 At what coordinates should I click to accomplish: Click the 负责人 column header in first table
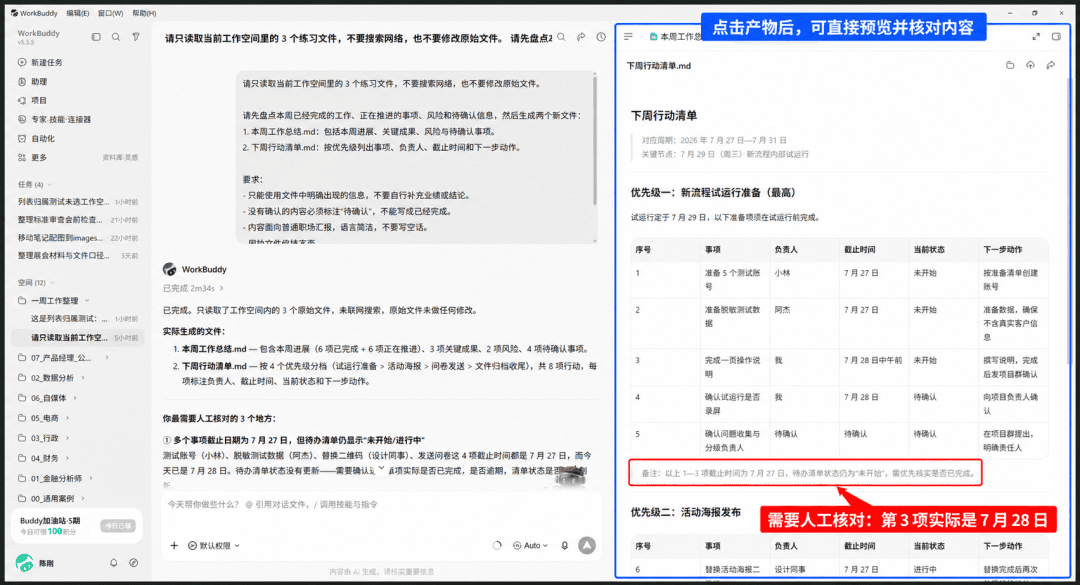(x=785, y=249)
